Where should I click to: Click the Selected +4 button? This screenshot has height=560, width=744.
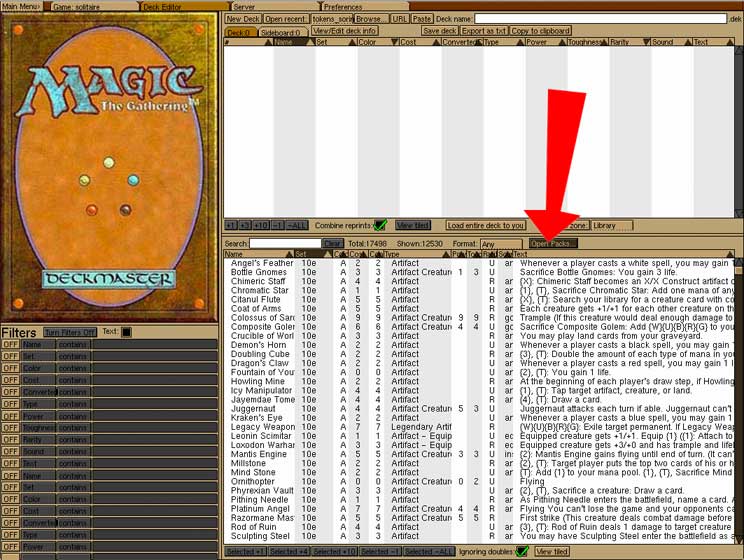click(x=288, y=551)
